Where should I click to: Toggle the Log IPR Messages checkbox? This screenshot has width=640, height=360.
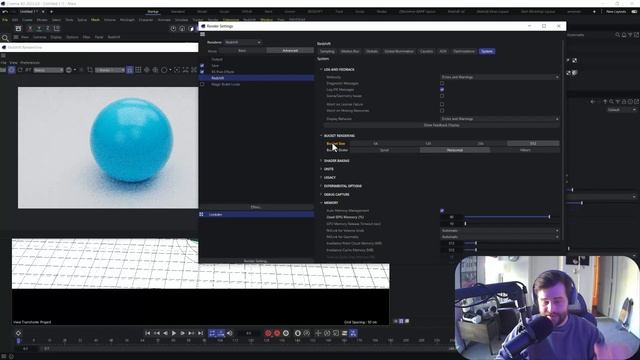[x=442, y=89]
